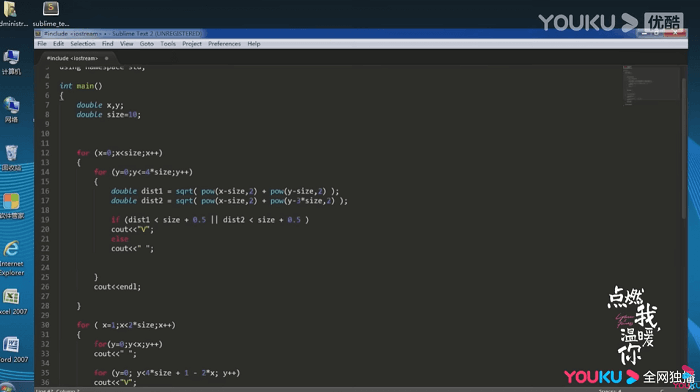Click the 'double x,y;' line
The image size is (700, 392).
point(100,105)
